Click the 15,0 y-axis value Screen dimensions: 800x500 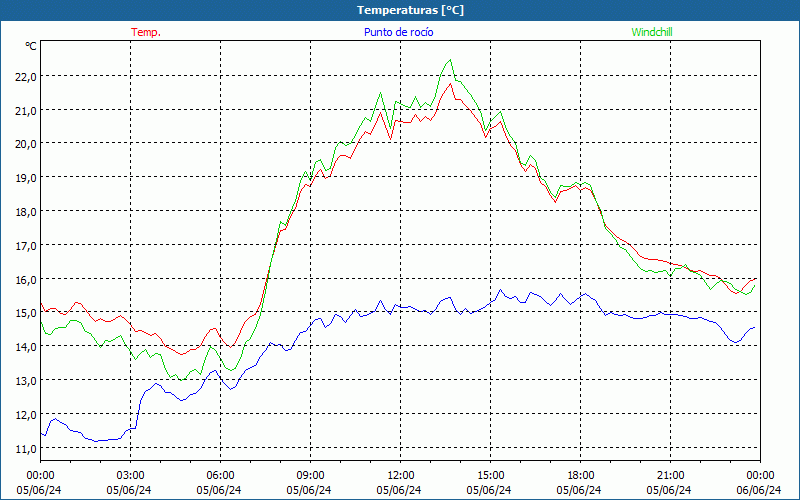coord(26,313)
